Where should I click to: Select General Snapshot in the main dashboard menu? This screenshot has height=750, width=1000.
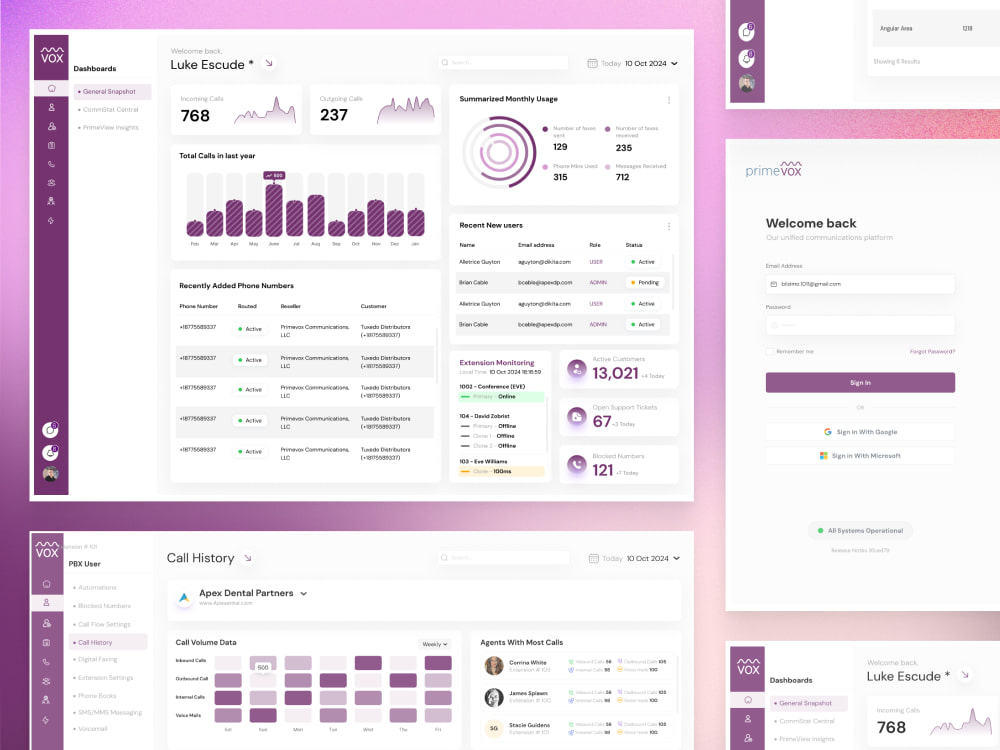pos(112,92)
